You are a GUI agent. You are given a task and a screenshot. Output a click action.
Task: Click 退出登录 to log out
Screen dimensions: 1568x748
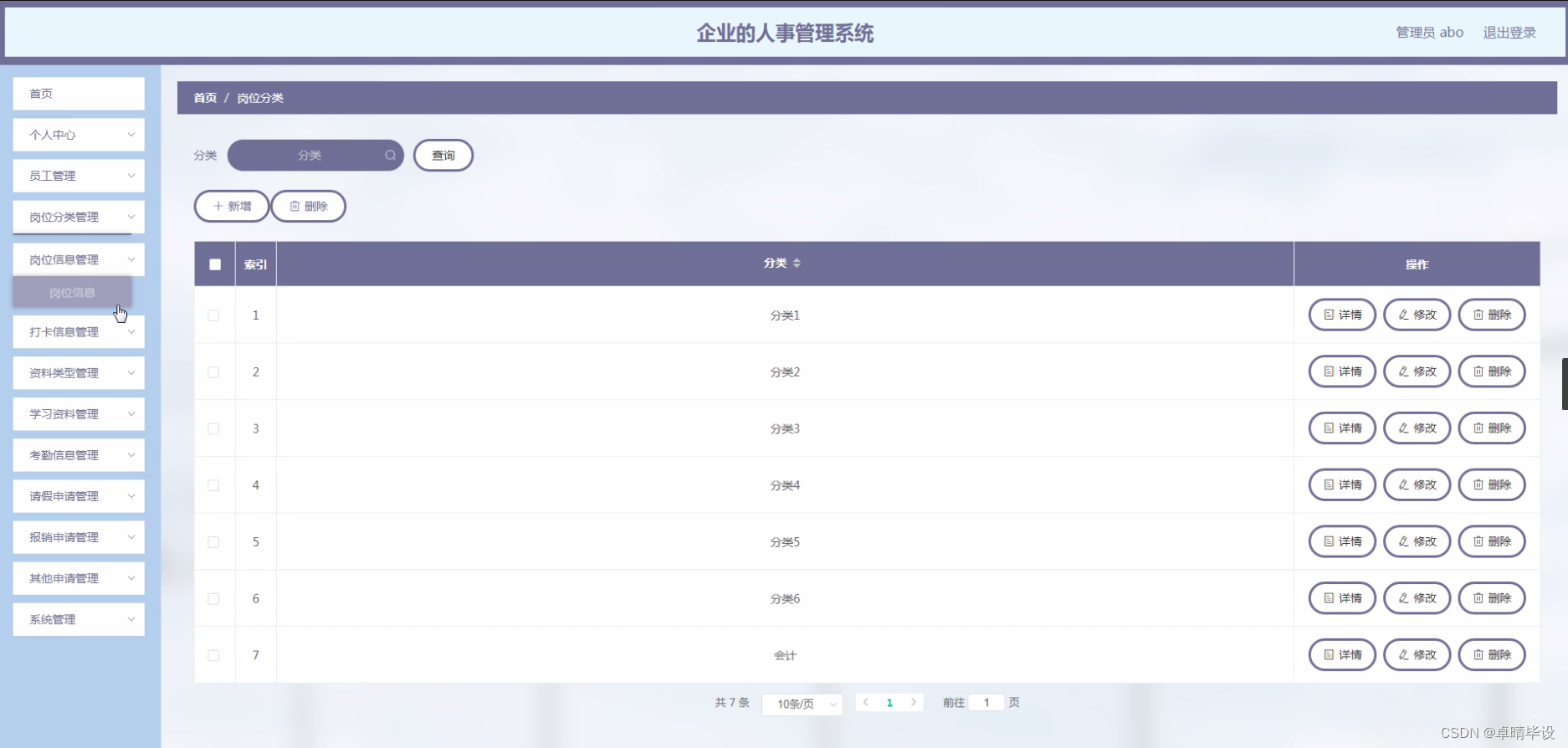[1509, 33]
